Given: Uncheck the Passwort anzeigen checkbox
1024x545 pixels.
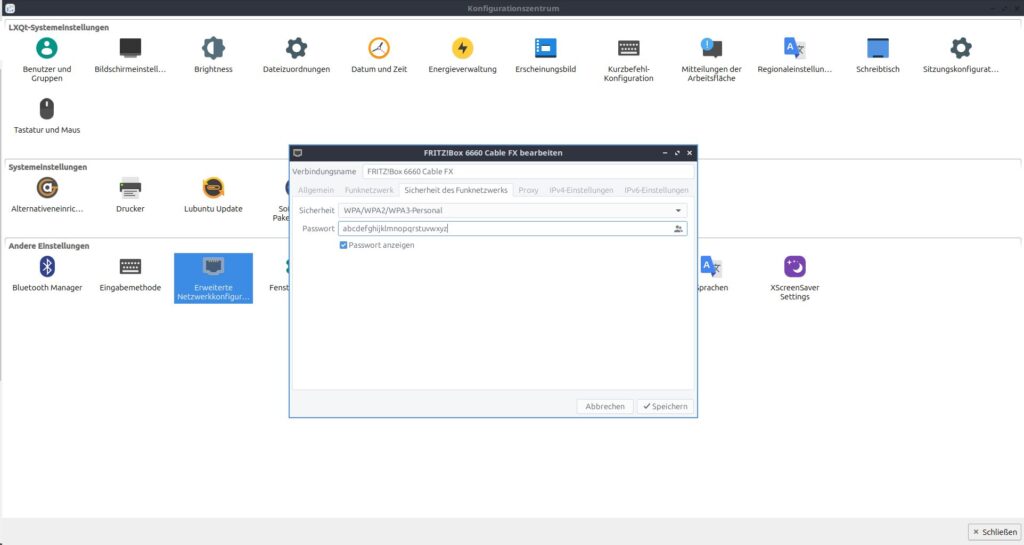Looking at the screenshot, I should (344, 245).
